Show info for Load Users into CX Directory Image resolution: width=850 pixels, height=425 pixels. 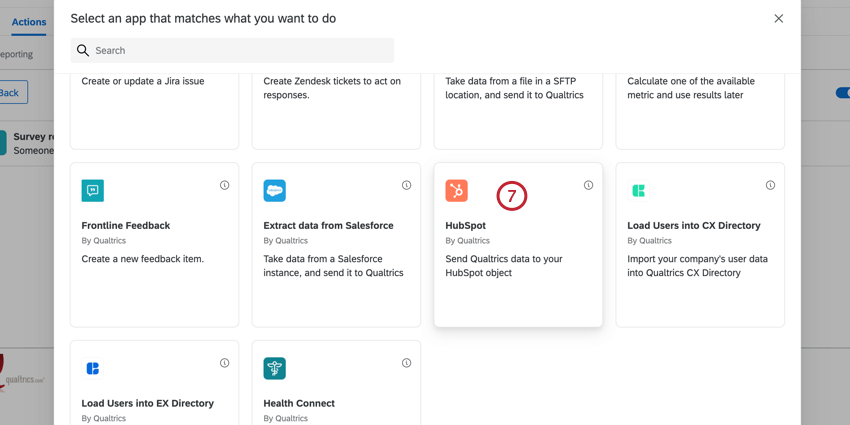pyautogui.click(x=770, y=185)
